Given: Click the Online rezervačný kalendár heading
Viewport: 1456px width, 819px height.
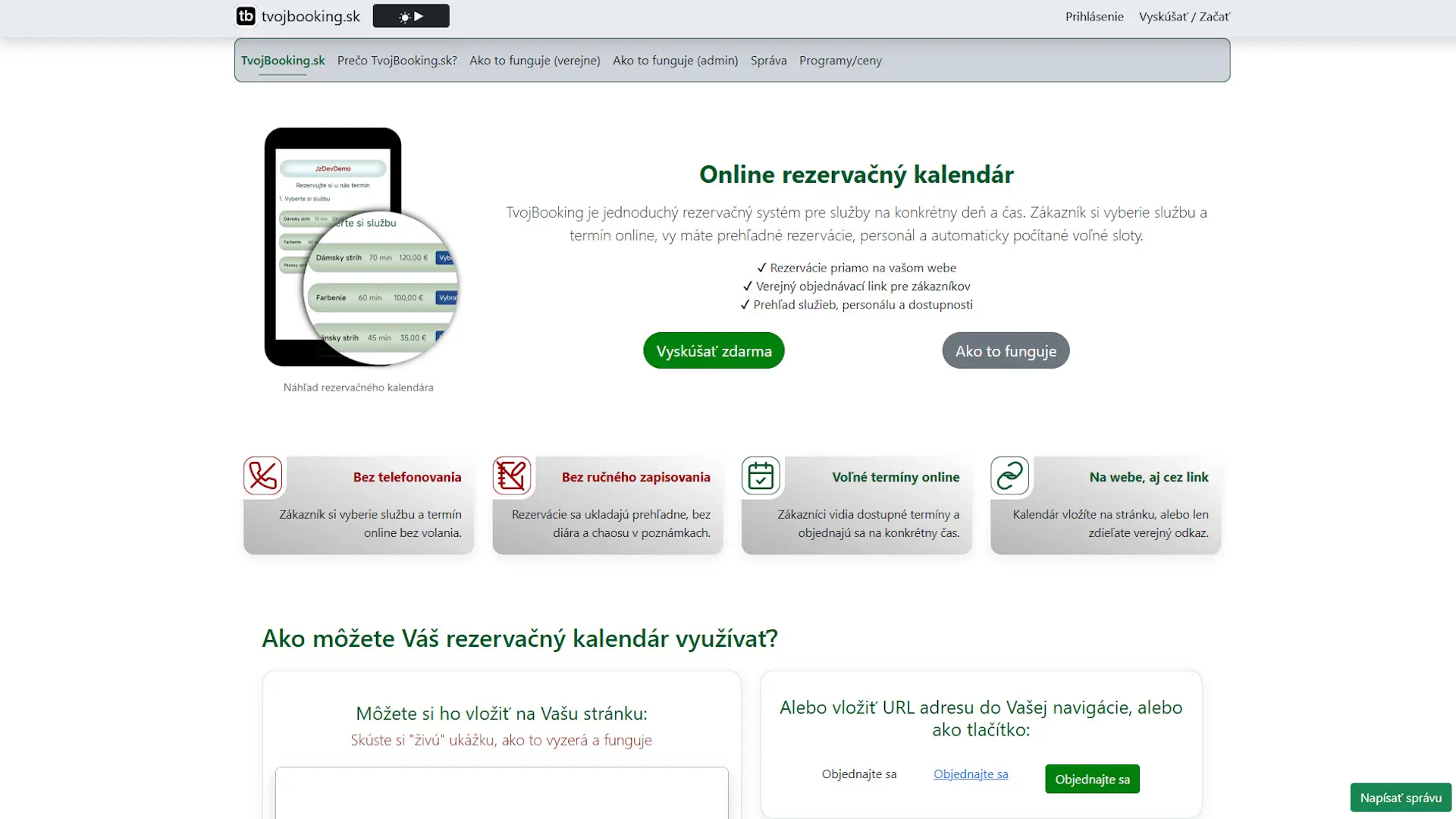Looking at the screenshot, I should pyautogui.click(x=856, y=174).
